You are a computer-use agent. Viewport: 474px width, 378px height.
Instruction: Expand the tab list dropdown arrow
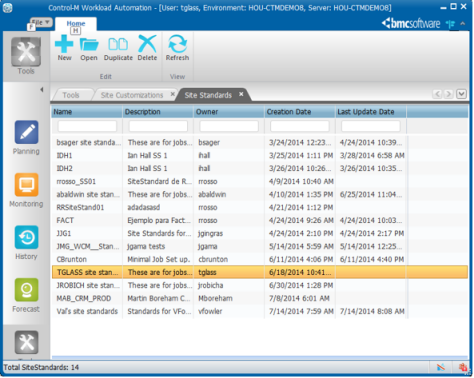(x=461, y=94)
